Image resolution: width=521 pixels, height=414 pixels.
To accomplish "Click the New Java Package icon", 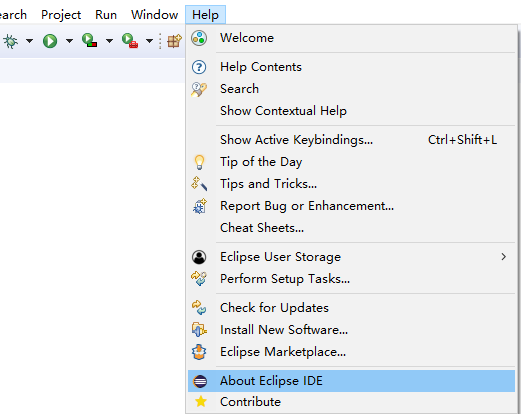I will click(x=174, y=41).
